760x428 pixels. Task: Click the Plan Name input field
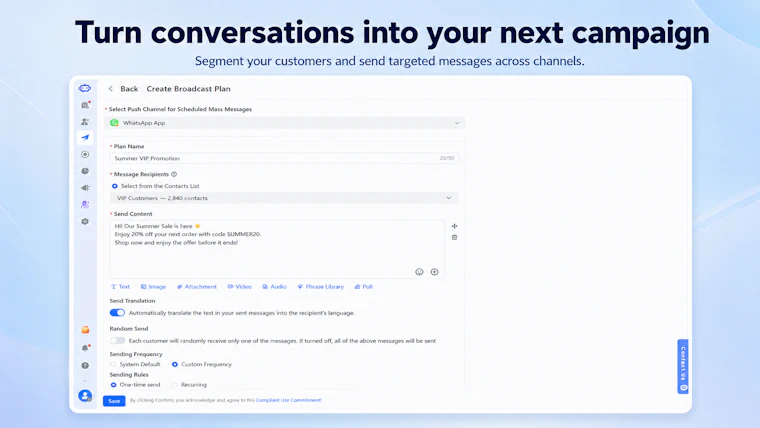click(x=284, y=159)
